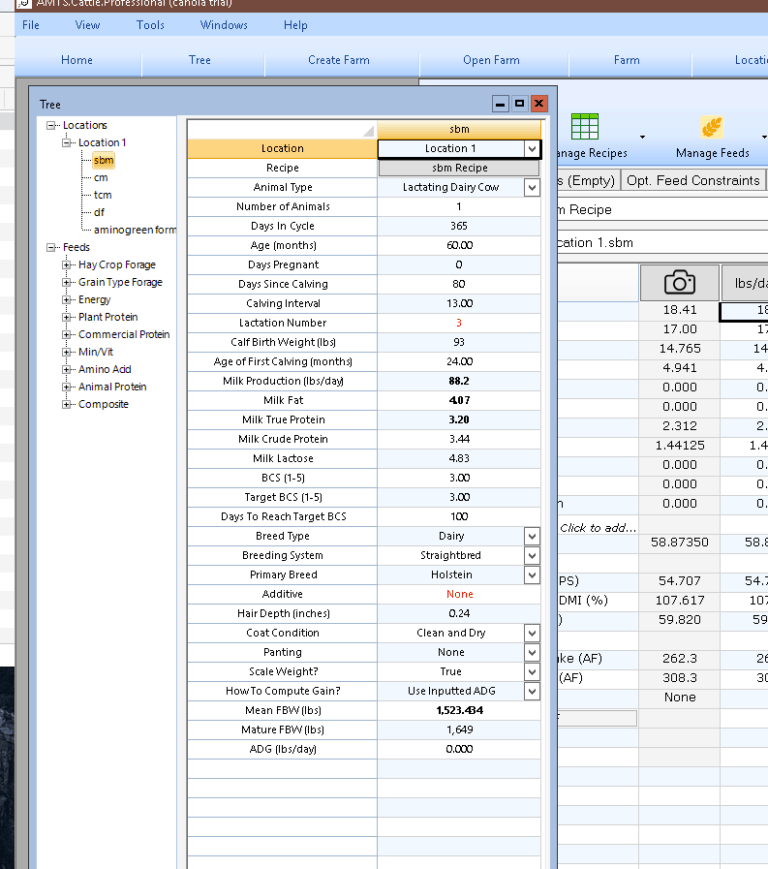Open the Animal Type dropdown

(532, 187)
